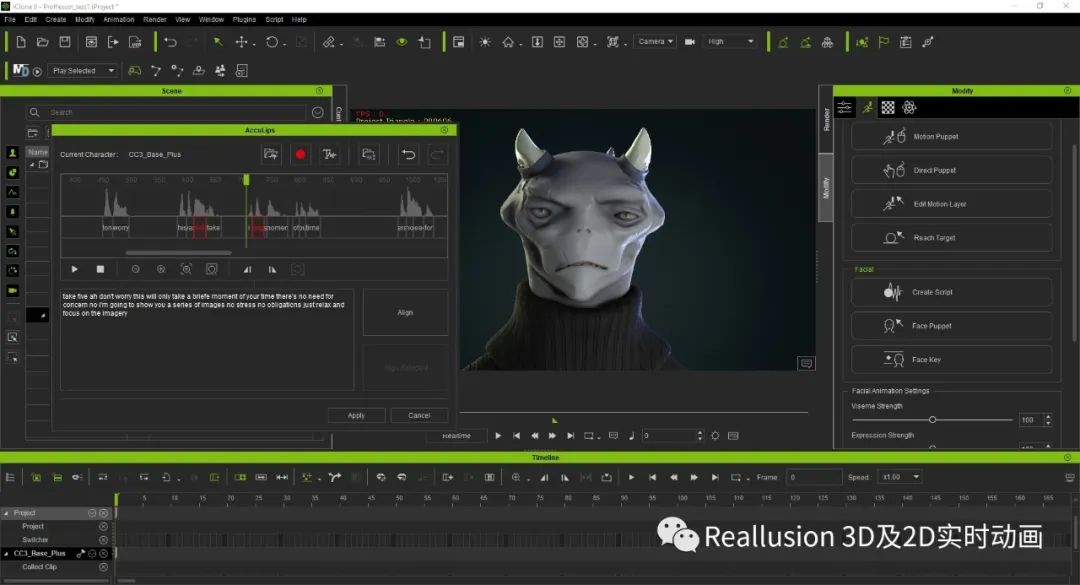Zoom out the AccuLips waveform

pos(136,269)
